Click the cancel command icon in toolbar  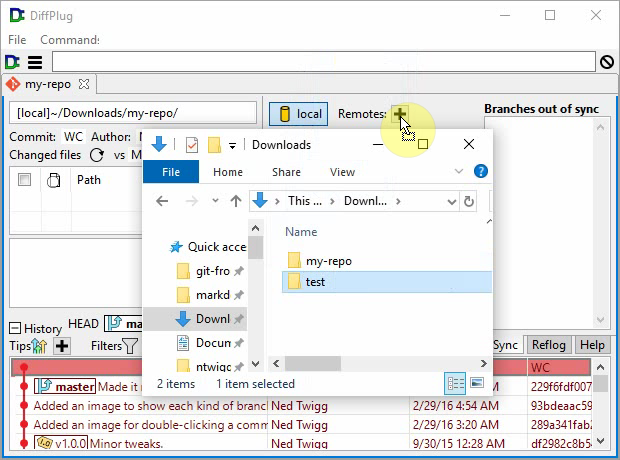tap(606, 62)
